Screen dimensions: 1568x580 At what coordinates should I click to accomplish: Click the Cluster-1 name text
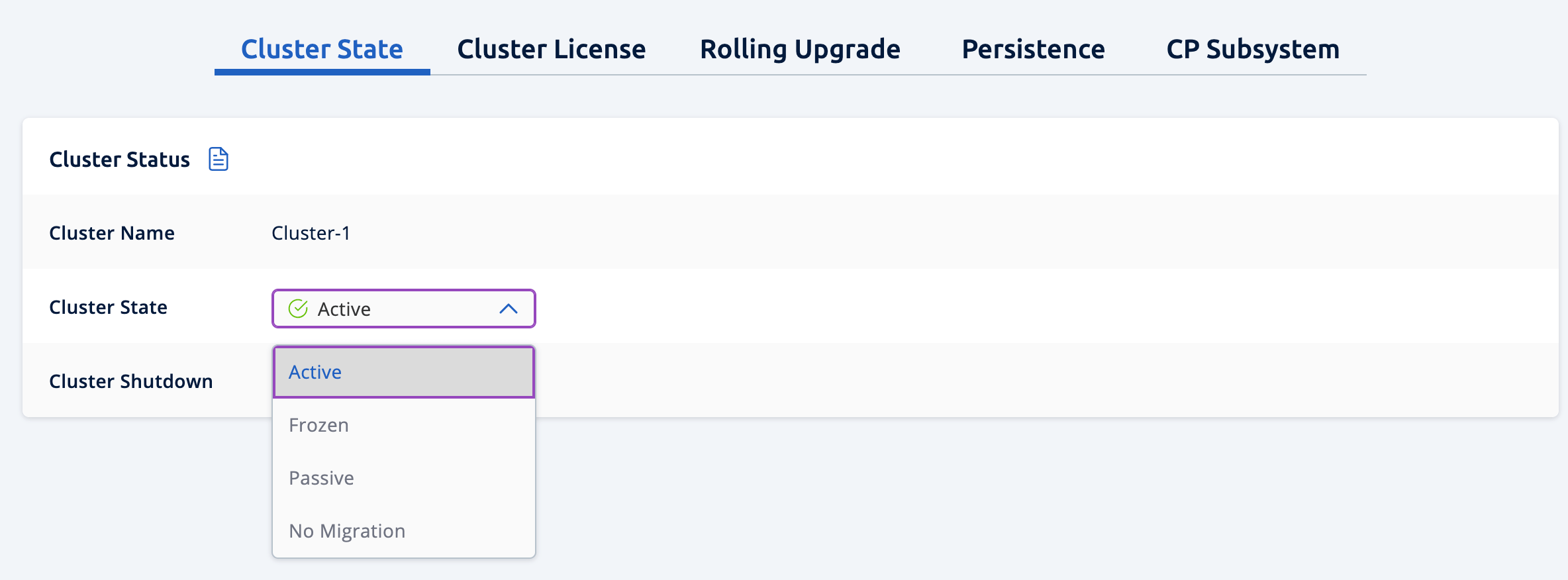click(311, 232)
